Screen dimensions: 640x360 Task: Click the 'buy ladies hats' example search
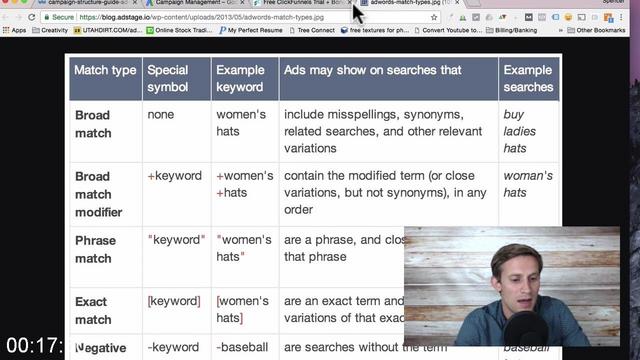[519, 131]
